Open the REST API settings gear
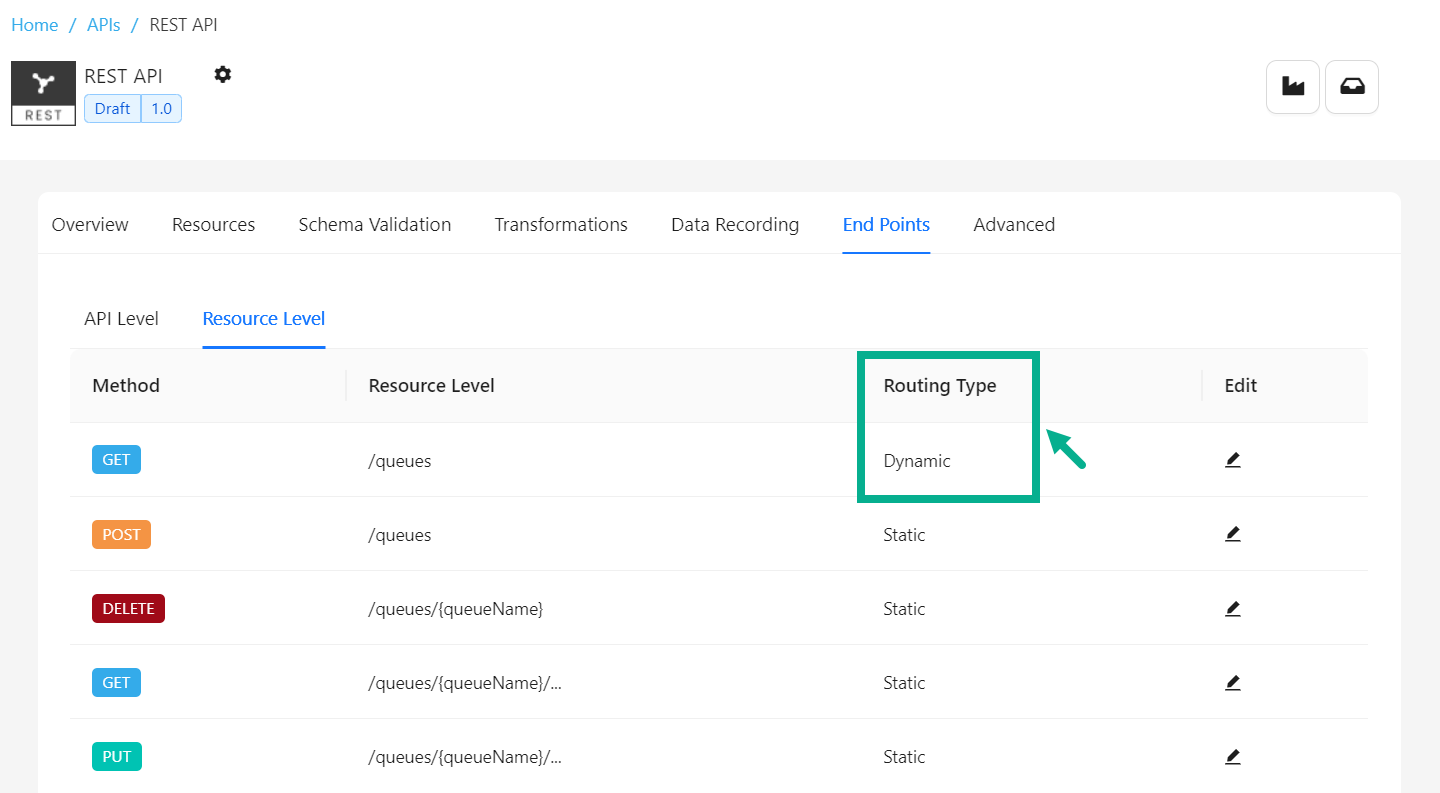The image size is (1440, 793). point(222,74)
